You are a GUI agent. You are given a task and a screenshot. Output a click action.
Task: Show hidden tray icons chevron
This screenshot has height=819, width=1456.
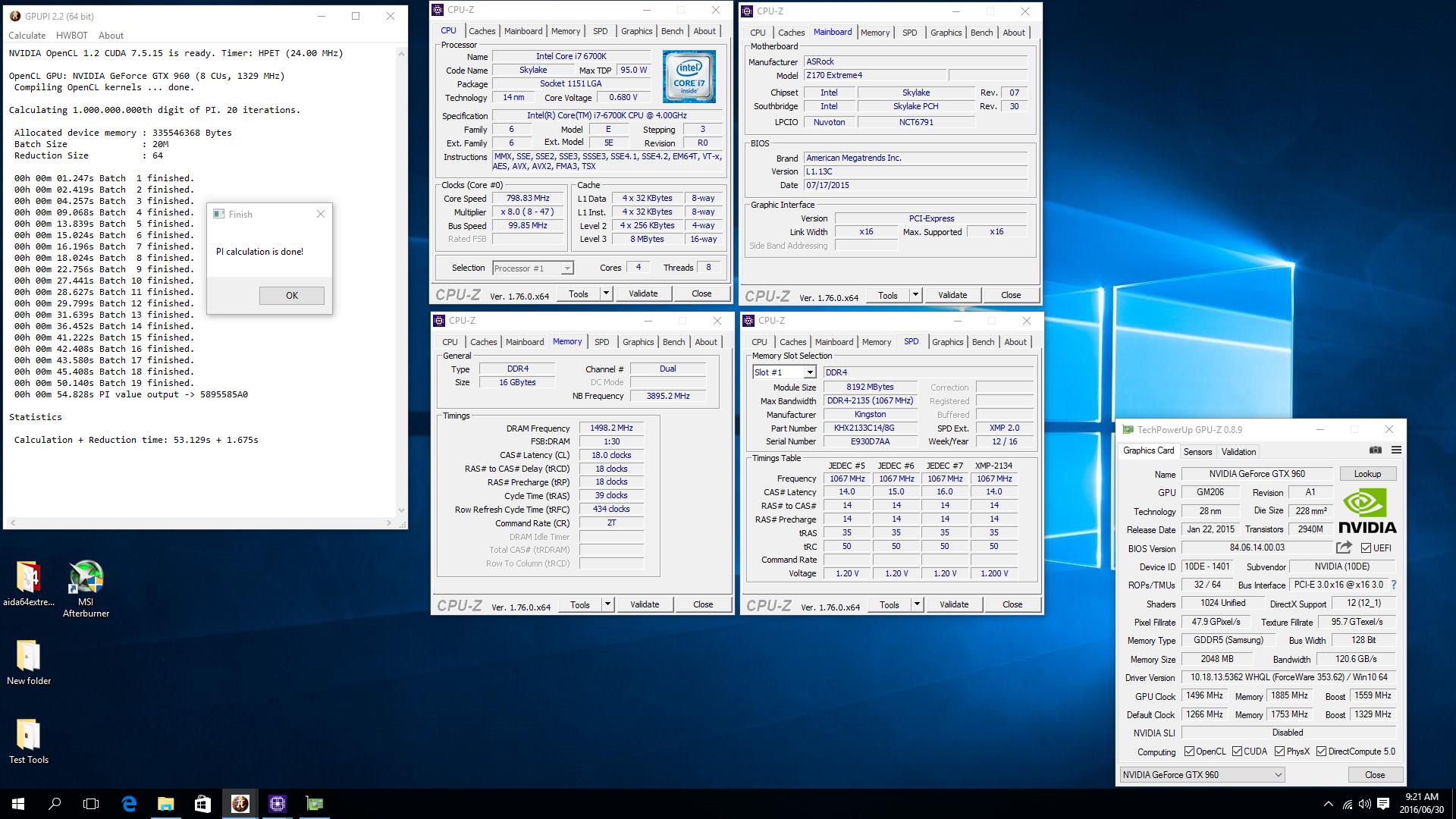[x=1328, y=804]
